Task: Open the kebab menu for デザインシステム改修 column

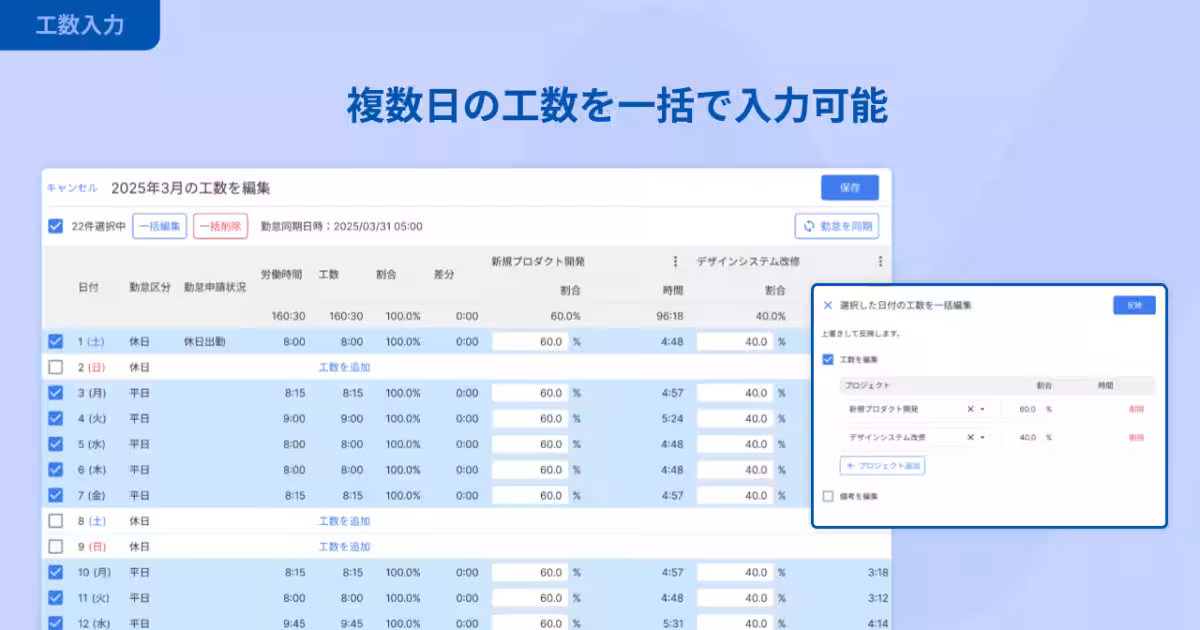Action: pos(879,261)
